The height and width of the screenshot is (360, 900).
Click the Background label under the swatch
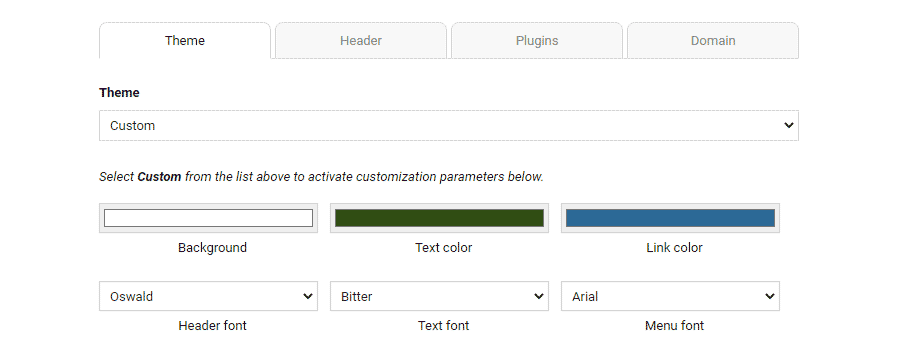(212, 247)
